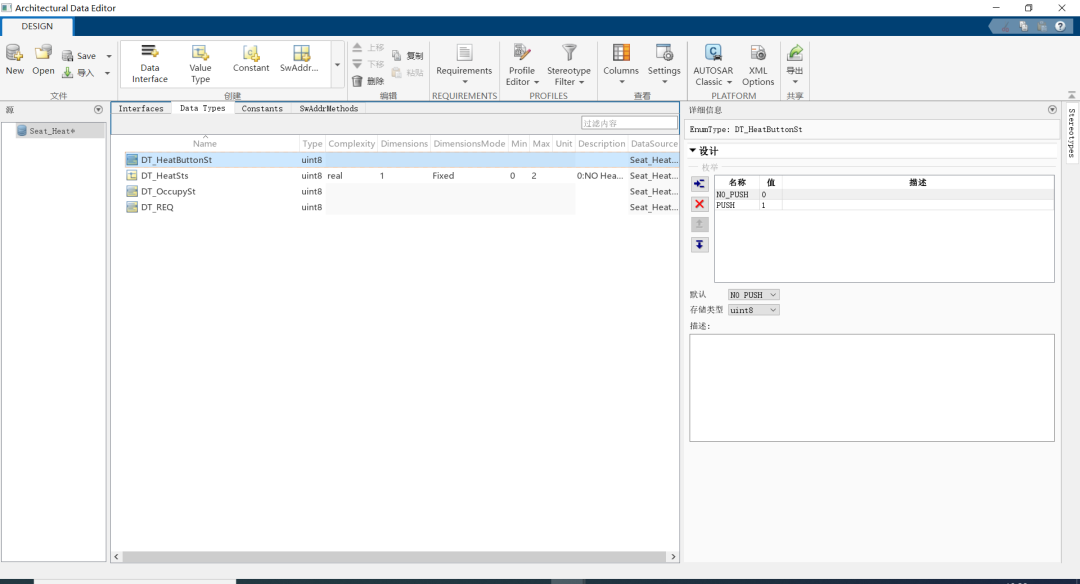The height and width of the screenshot is (584, 1080).
Task: Click the 复制 copy icon
Action: pyautogui.click(x=397, y=56)
